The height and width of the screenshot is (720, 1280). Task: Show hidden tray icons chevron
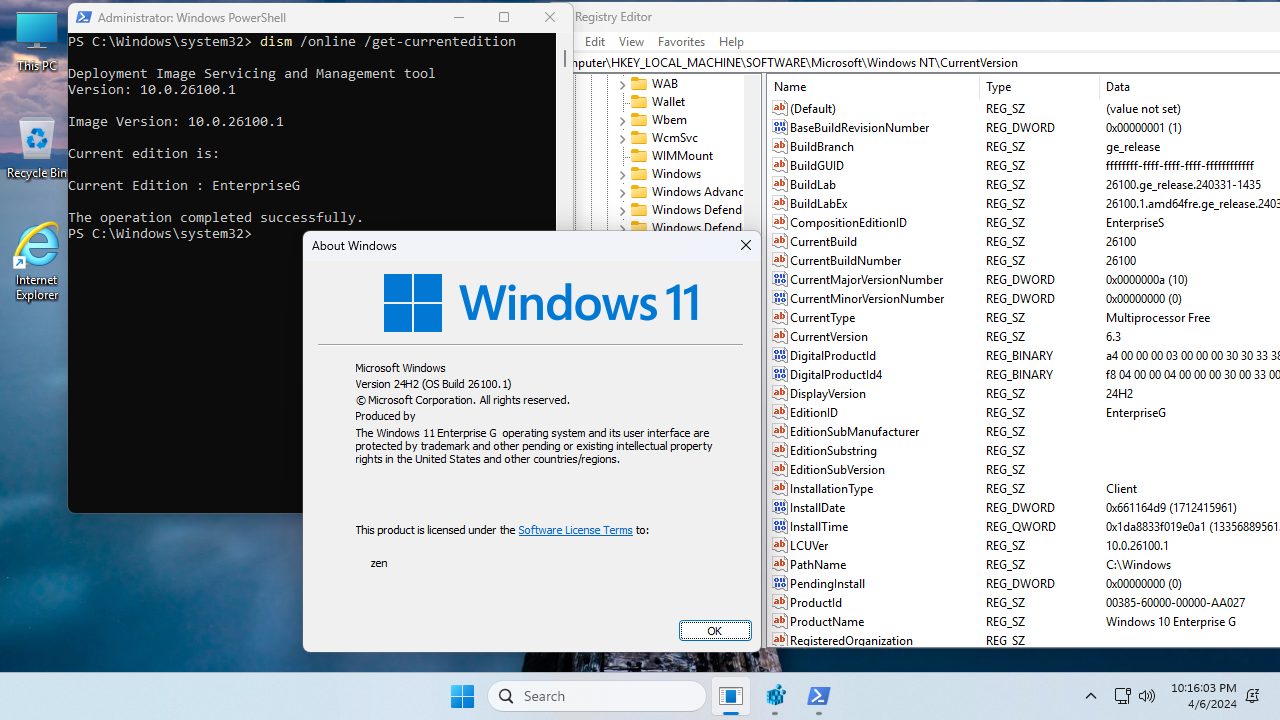pyautogui.click(x=1091, y=696)
